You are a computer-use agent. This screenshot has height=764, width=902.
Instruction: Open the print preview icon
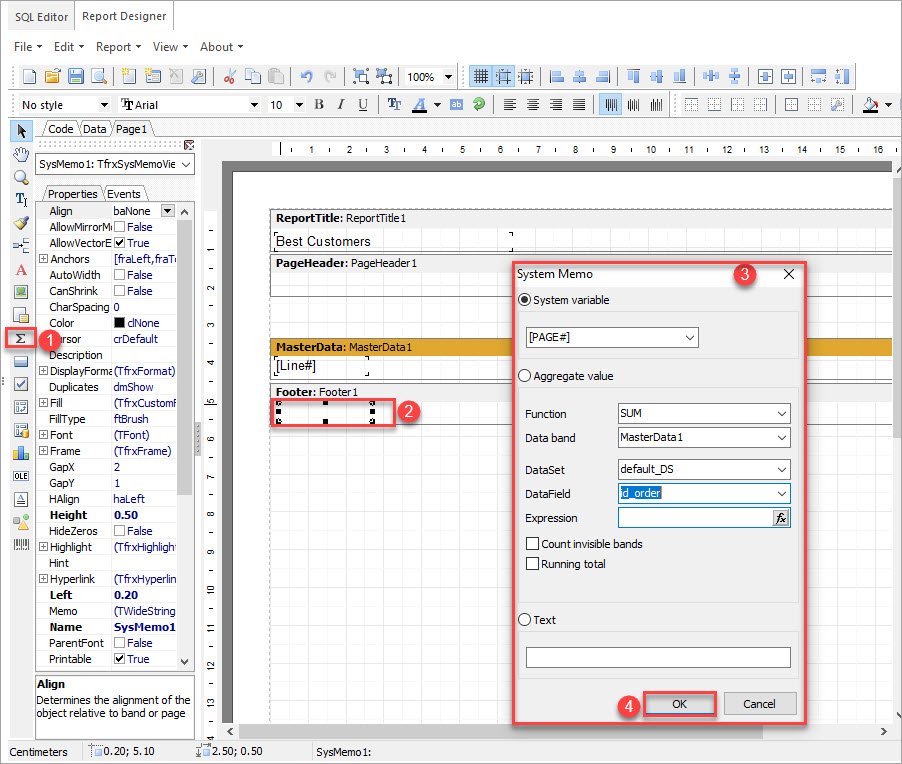[99, 76]
